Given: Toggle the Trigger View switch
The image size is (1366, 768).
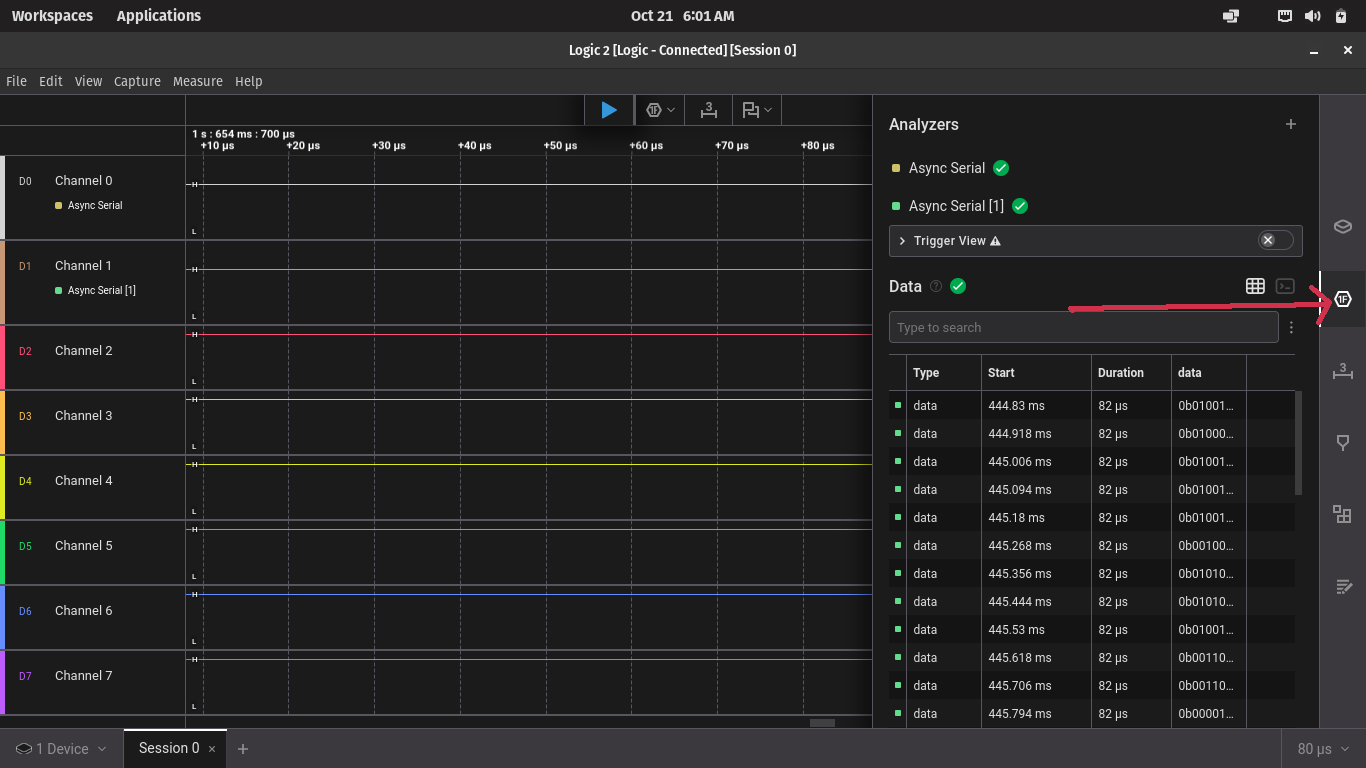Looking at the screenshot, I should click(1275, 240).
